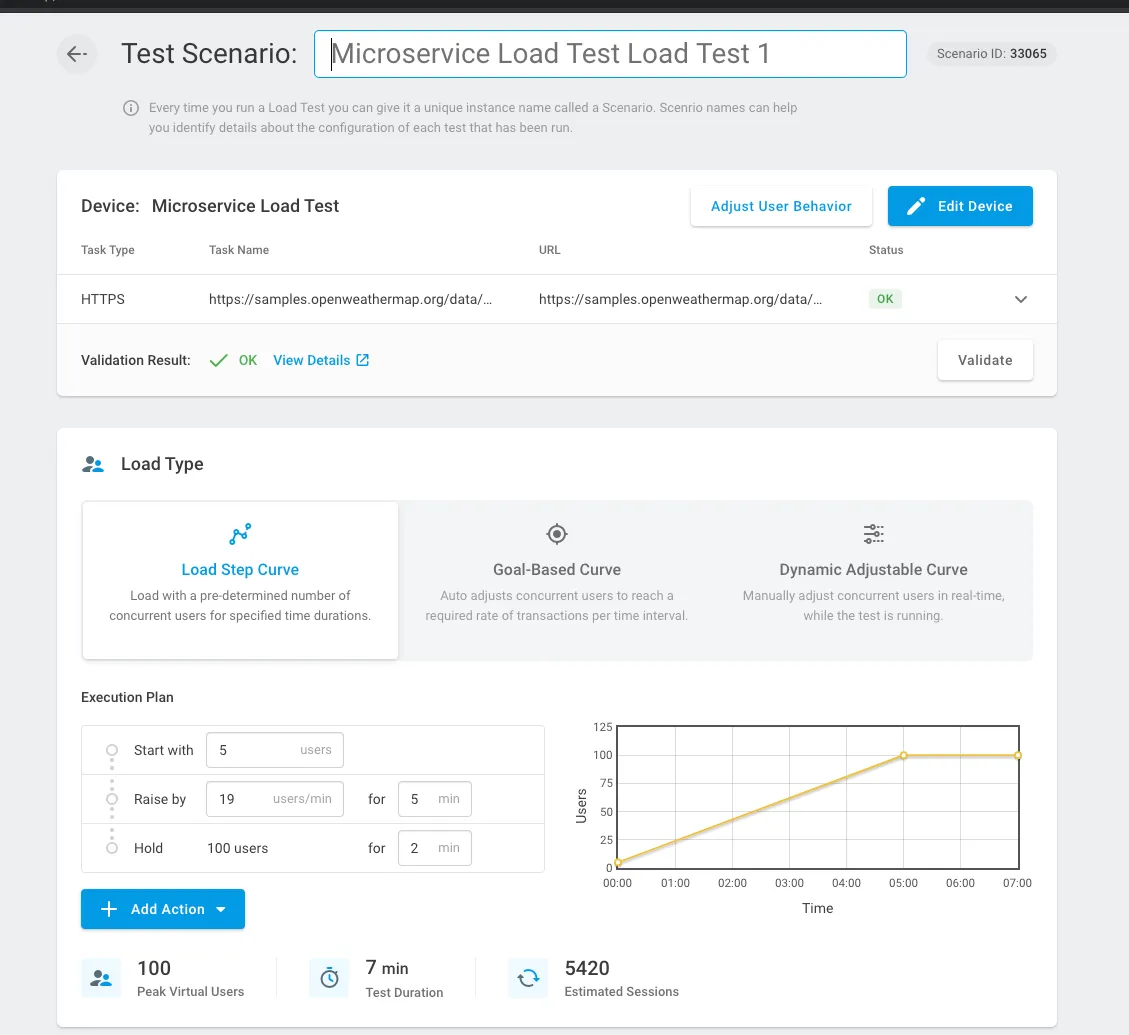Open the View Details link
Image resolution: width=1129 pixels, height=1035 pixels.
tap(320, 360)
